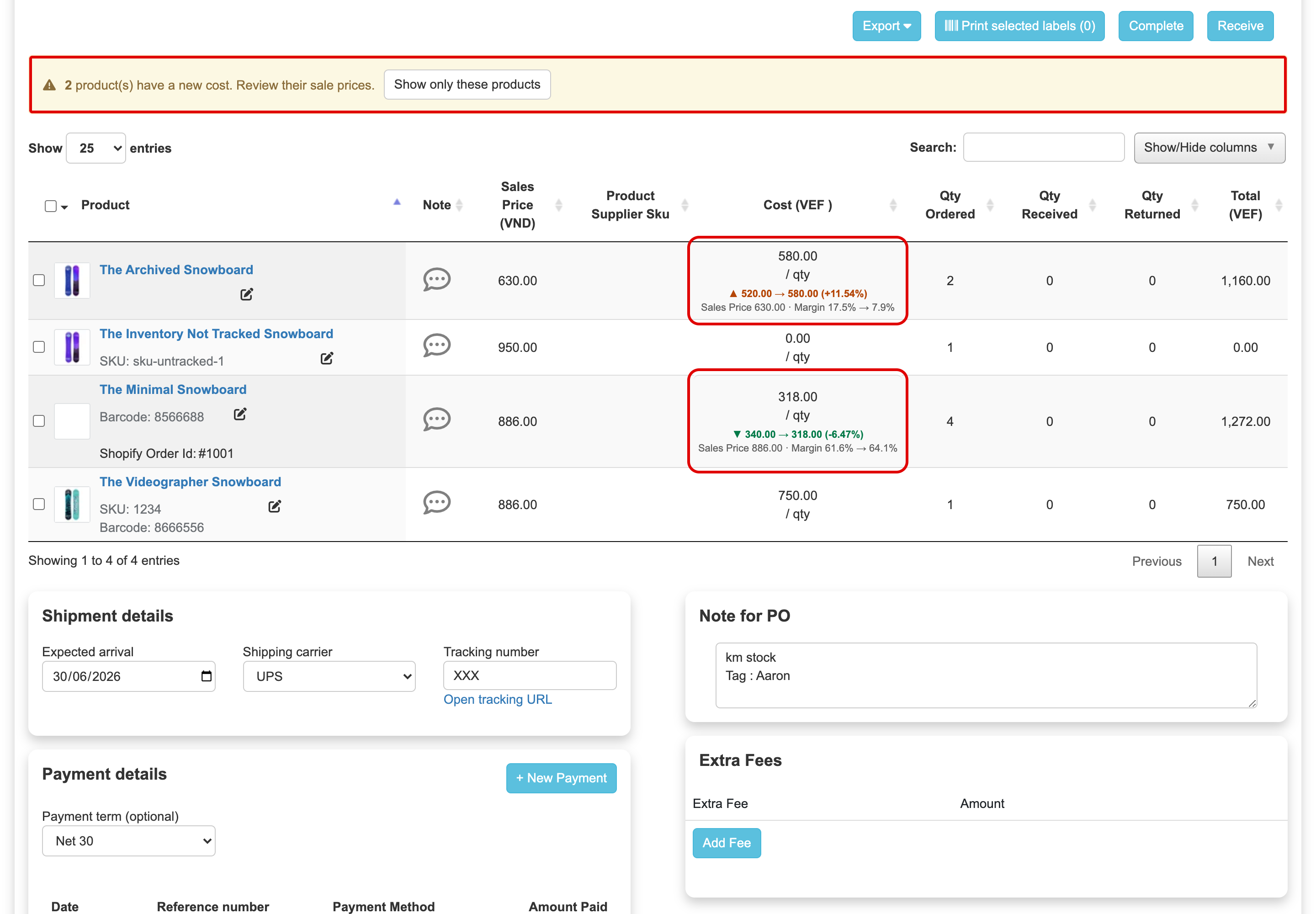Sort by Qty Received column
Image resolution: width=1316 pixels, height=914 pixels.
coord(1092,204)
